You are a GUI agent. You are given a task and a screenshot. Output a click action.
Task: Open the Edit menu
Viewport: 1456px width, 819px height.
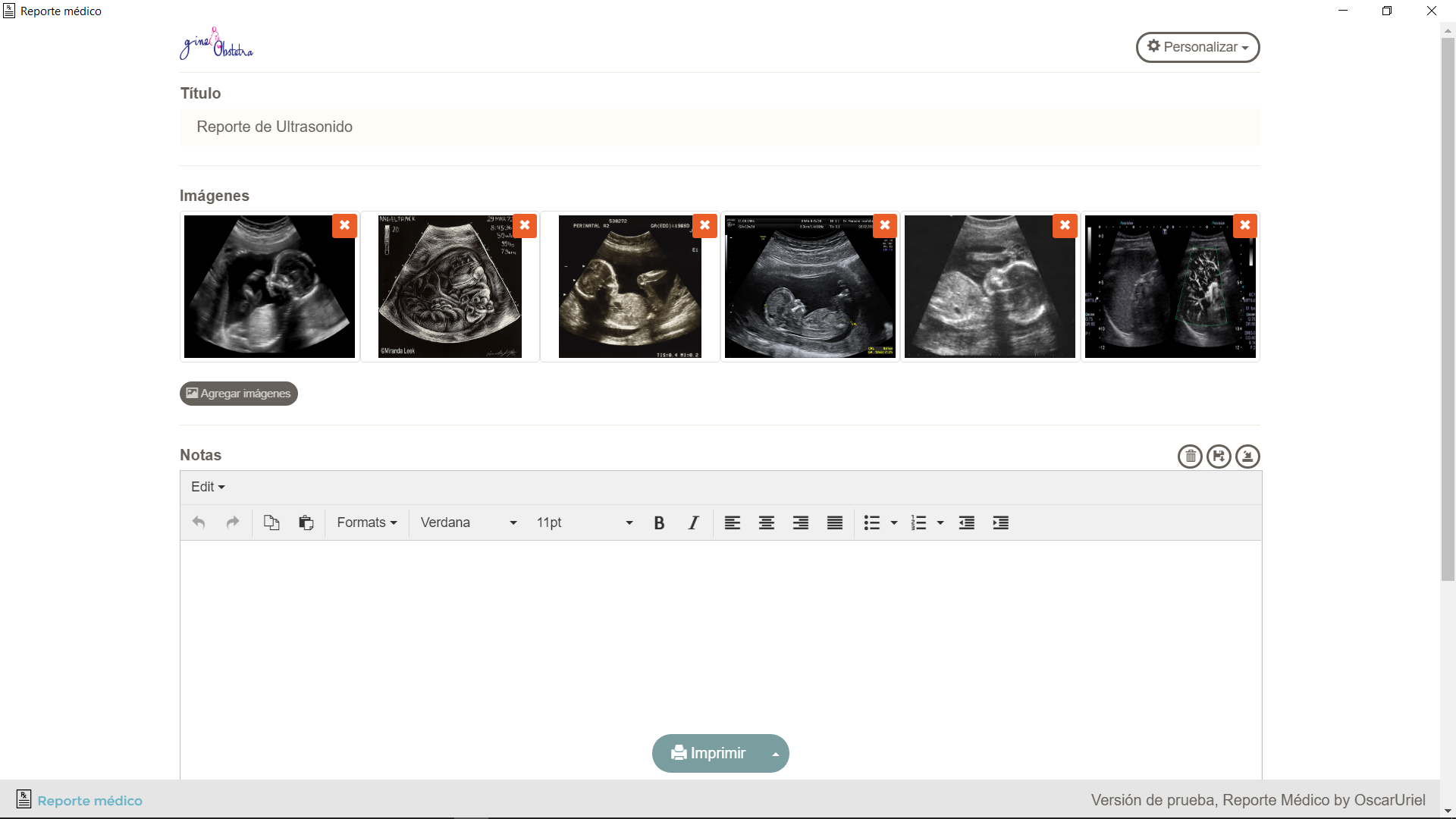click(208, 487)
